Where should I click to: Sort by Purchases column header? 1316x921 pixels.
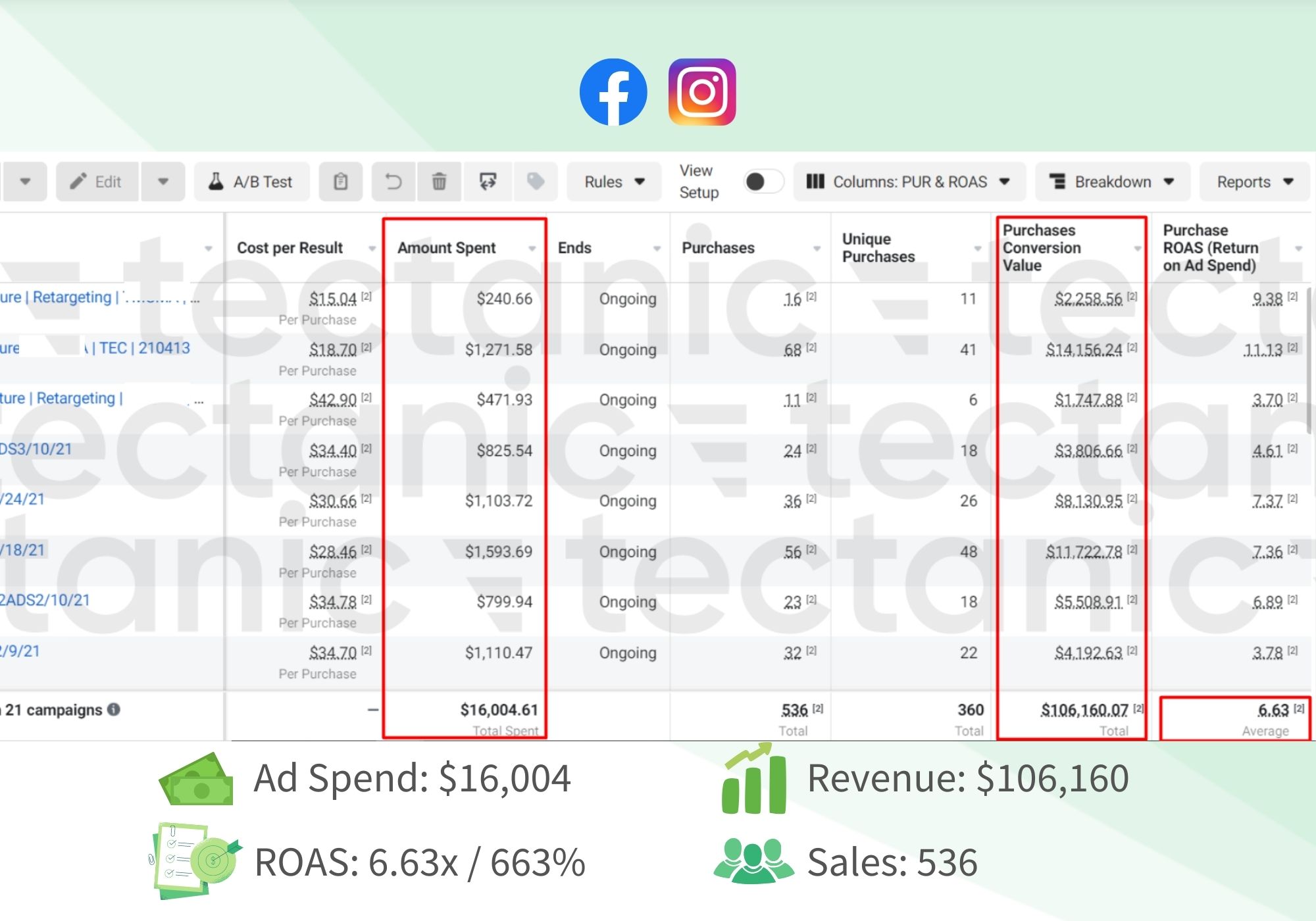click(718, 248)
